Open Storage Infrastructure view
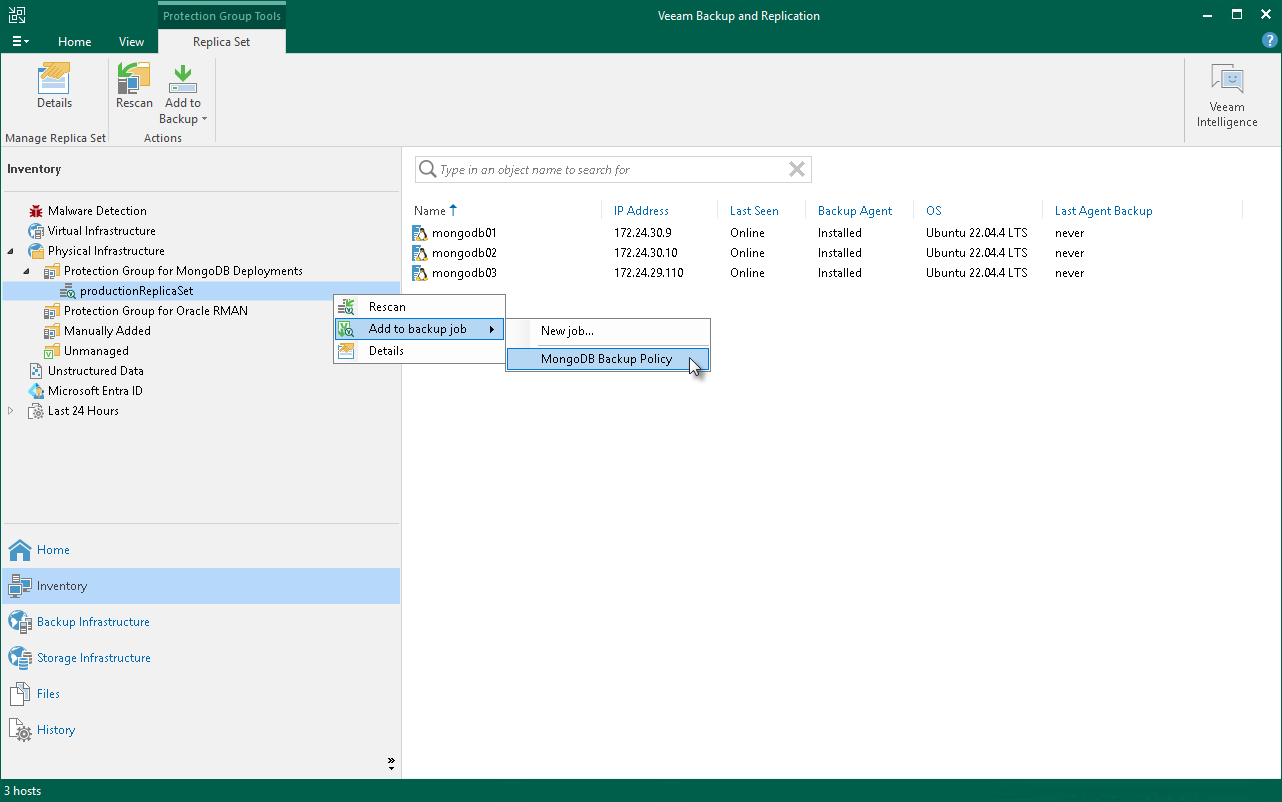The width and height of the screenshot is (1282, 802). pyautogui.click(x=93, y=658)
